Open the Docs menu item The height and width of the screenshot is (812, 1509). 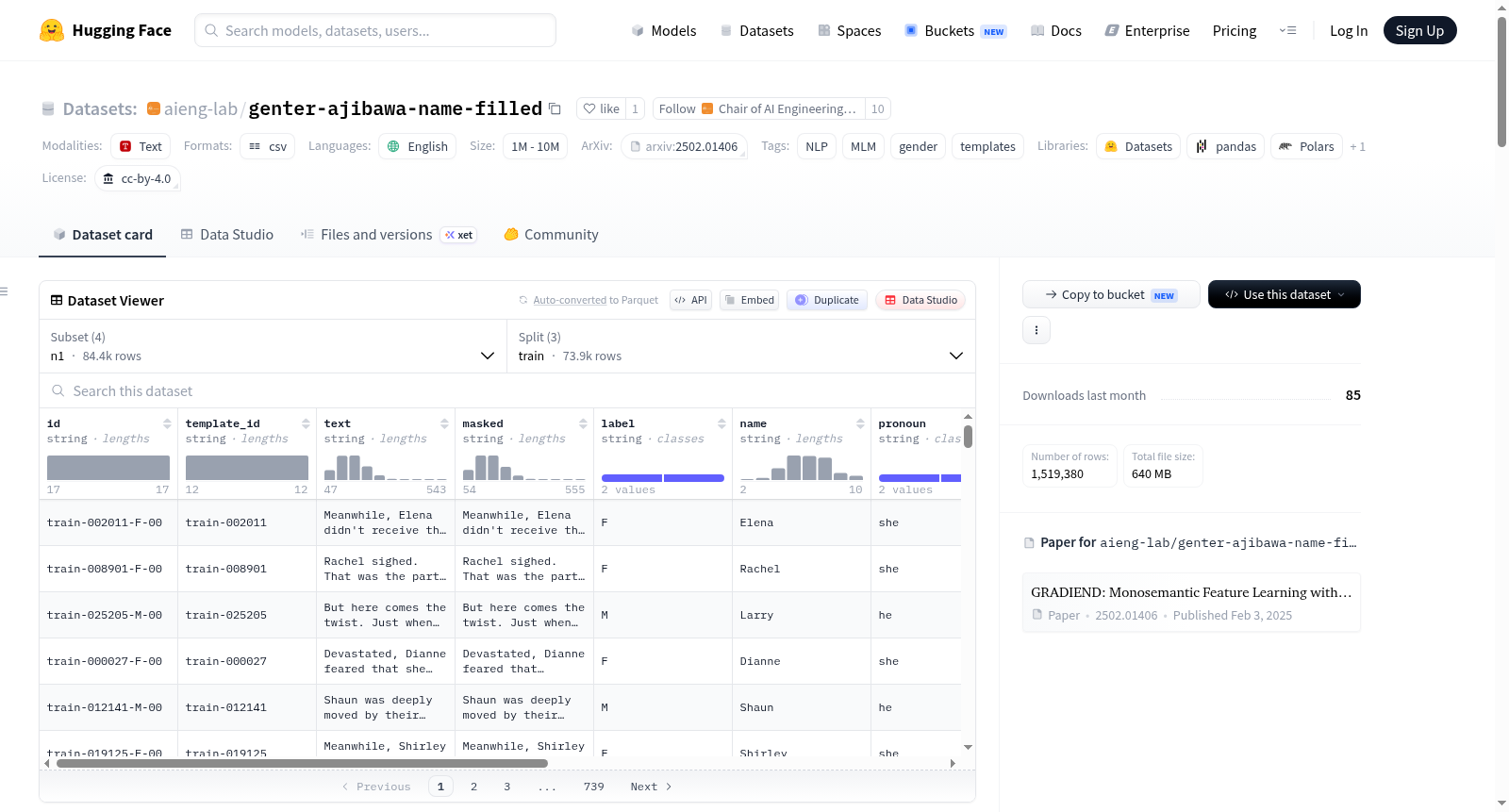1056,31
